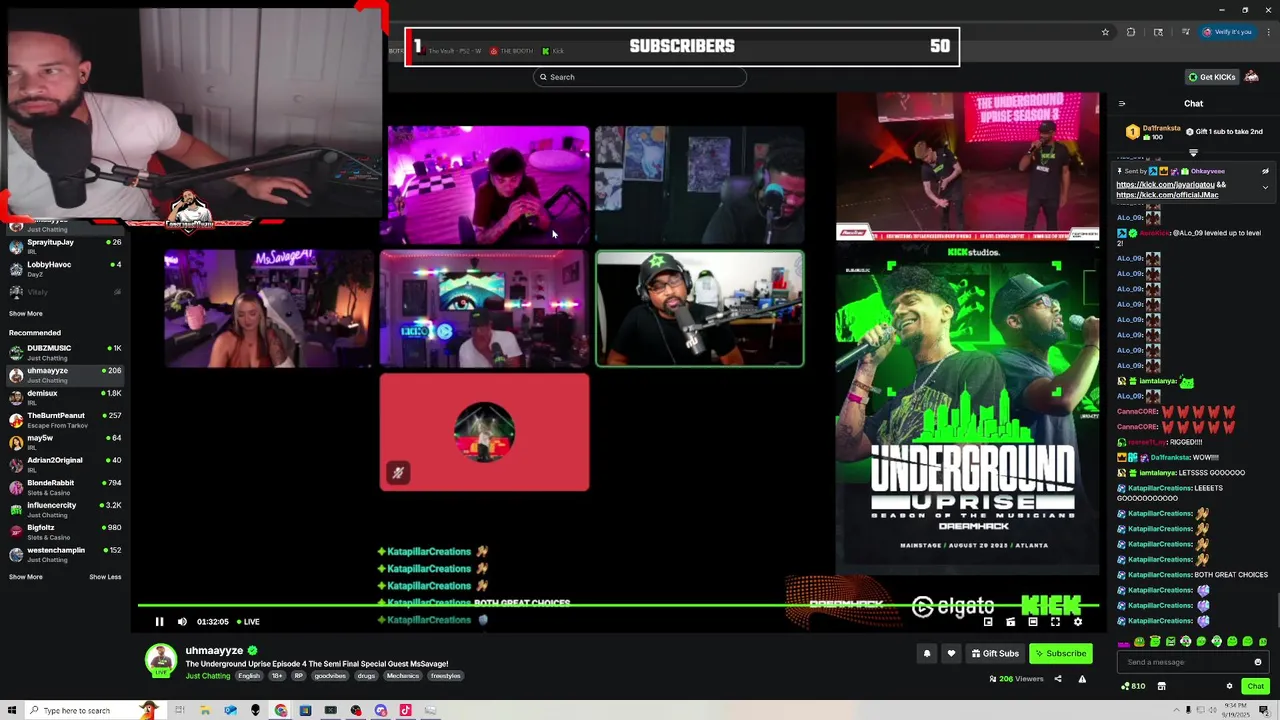The width and height of the screenshot is (1280, 720).
Task: Click Show Less in recommended list
Action: (105, 577)
